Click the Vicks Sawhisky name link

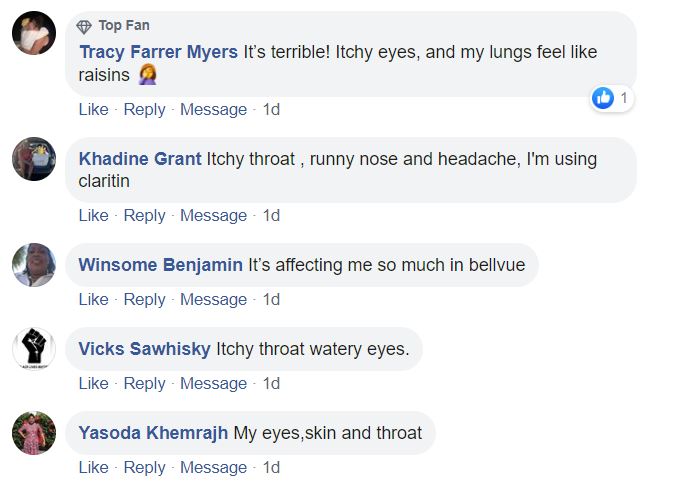point(144,349)
